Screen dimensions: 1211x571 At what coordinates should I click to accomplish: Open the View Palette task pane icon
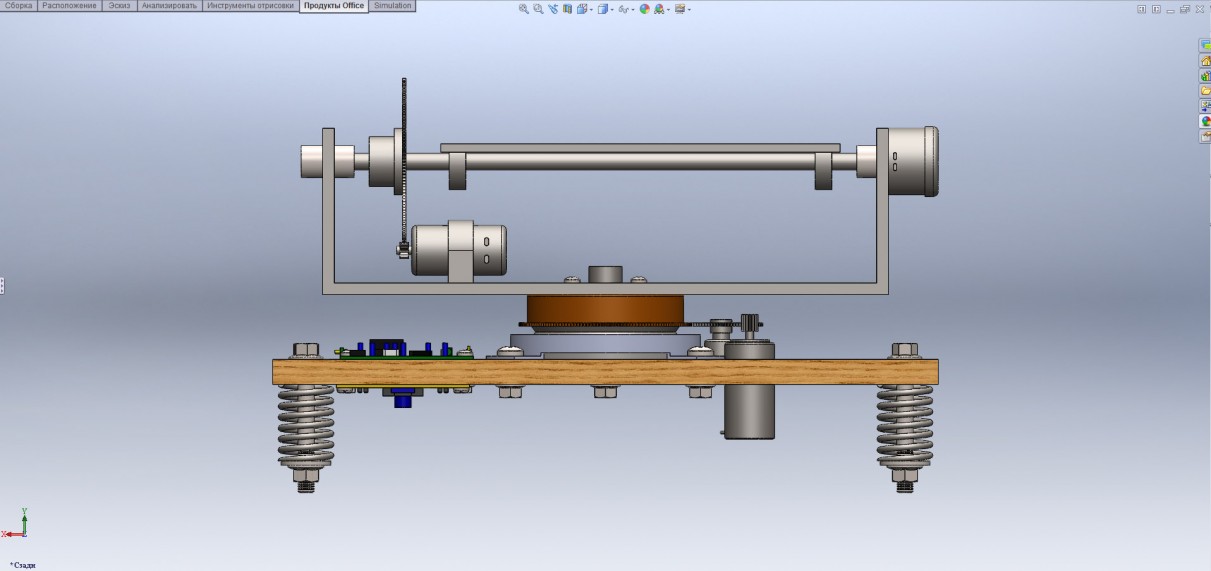pos(1205,106)
